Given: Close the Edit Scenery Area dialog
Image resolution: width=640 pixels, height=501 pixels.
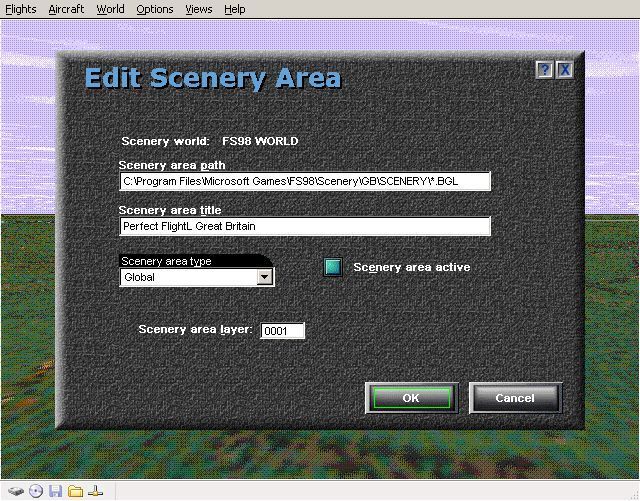Looking at the screenshot, I should 565,70.
